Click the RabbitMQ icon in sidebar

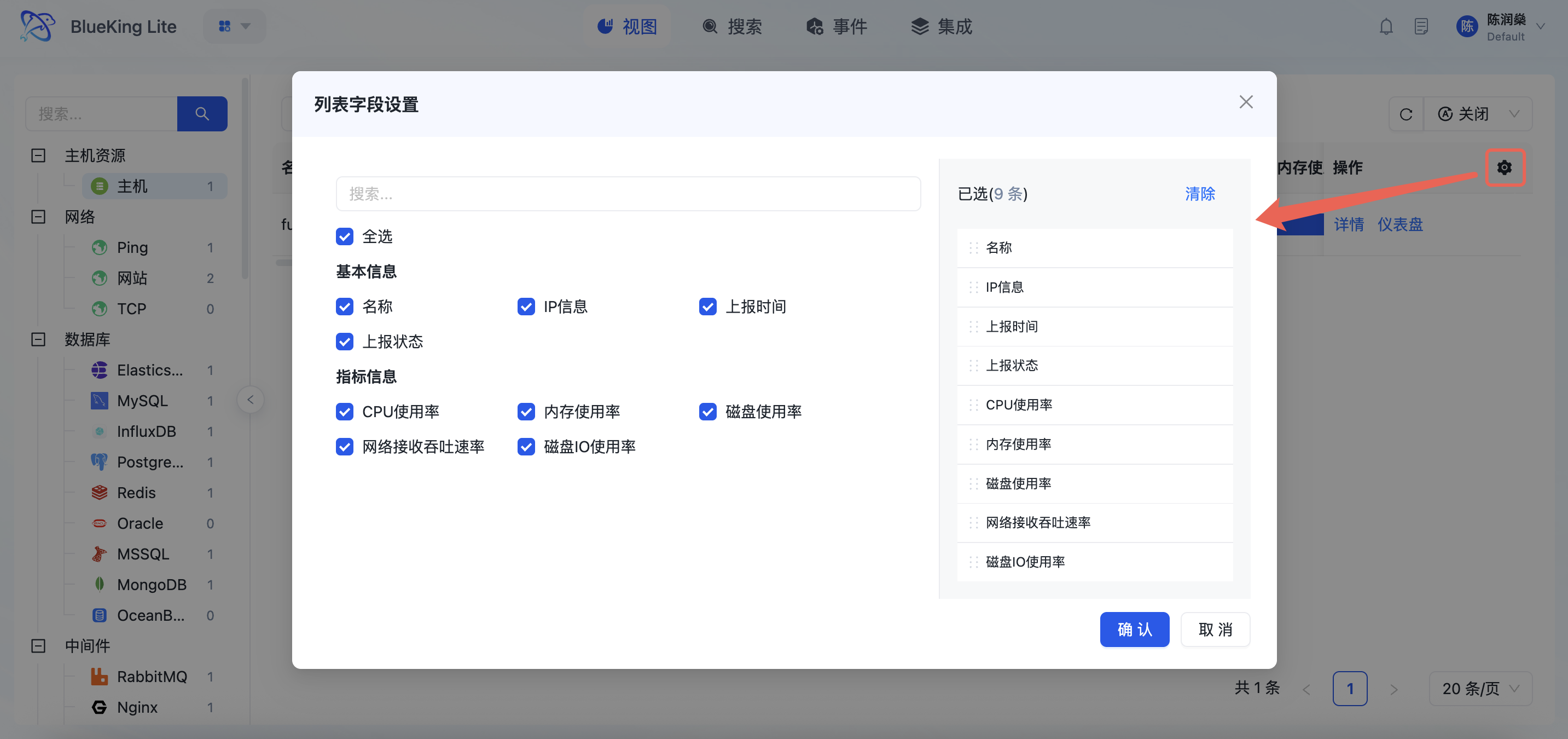click(x=99, y=676)
